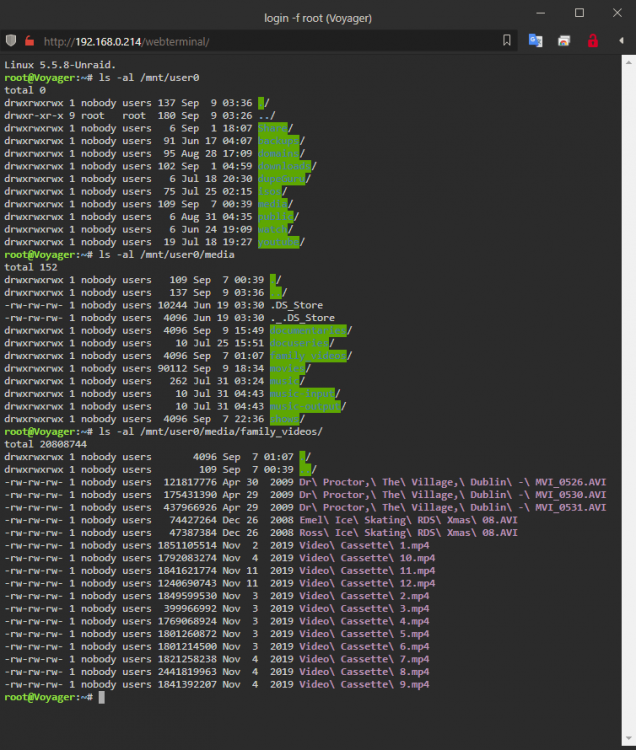Click the highlighted 'family_videos' directory name

pos(308,356)
